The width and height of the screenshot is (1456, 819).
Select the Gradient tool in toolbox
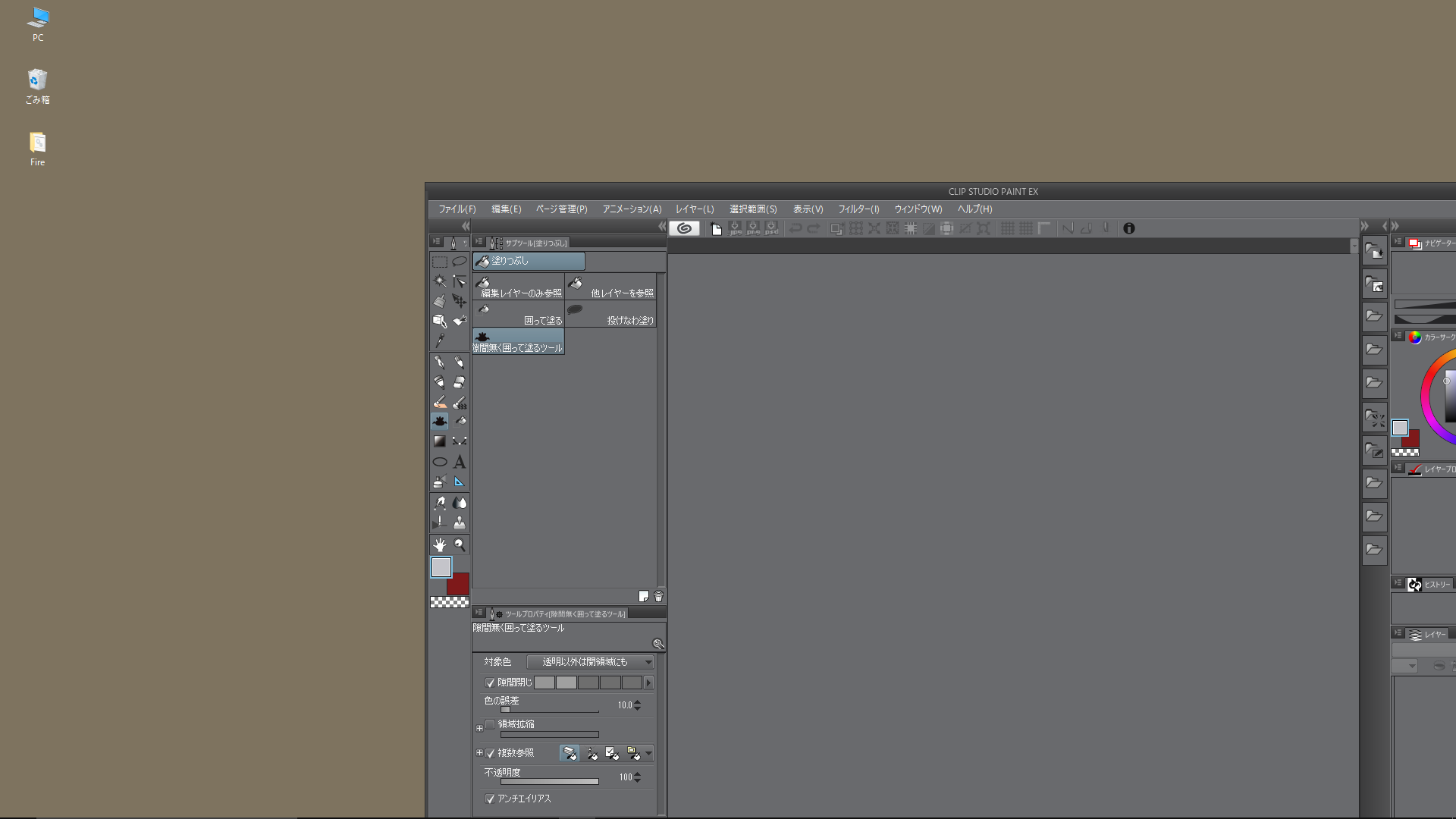[x=440, y=441]
